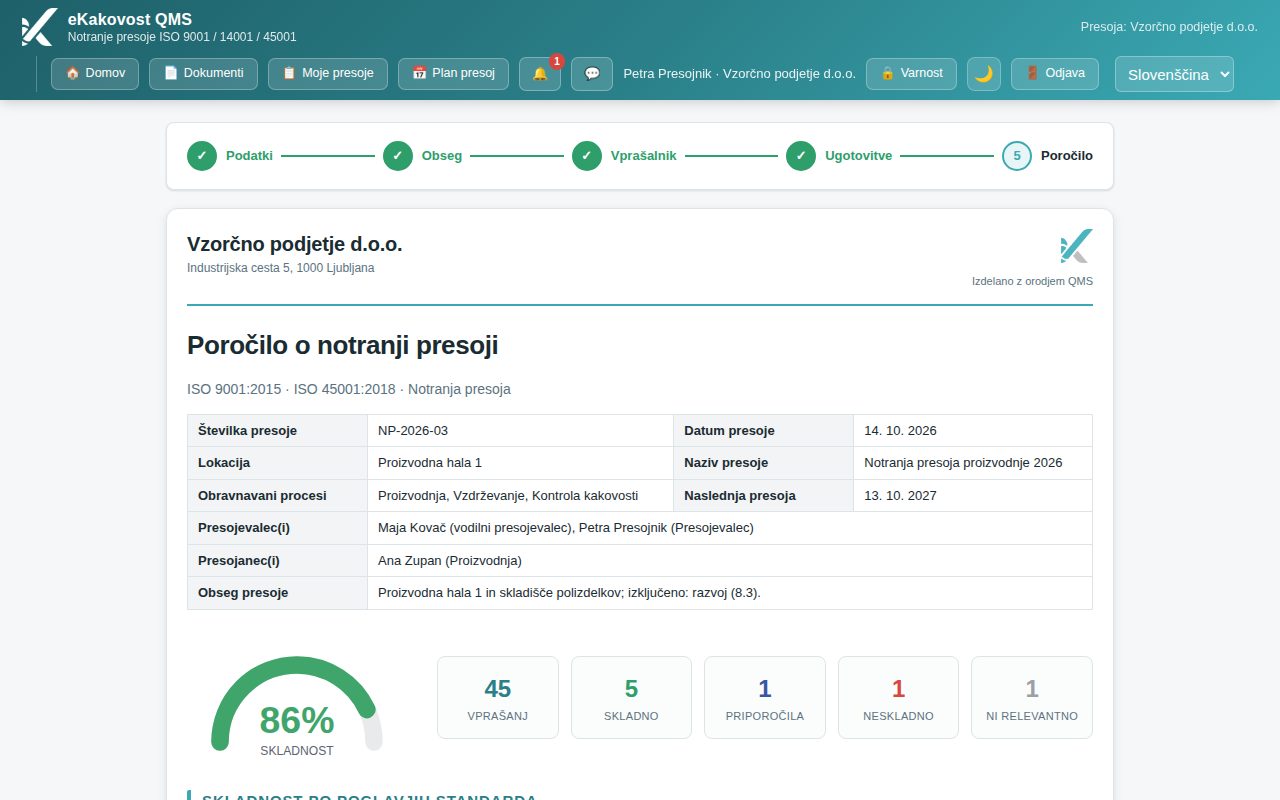Click the eKakovost logo on the report
This screenshot has height=800, width=1280.
point(1076,246)
